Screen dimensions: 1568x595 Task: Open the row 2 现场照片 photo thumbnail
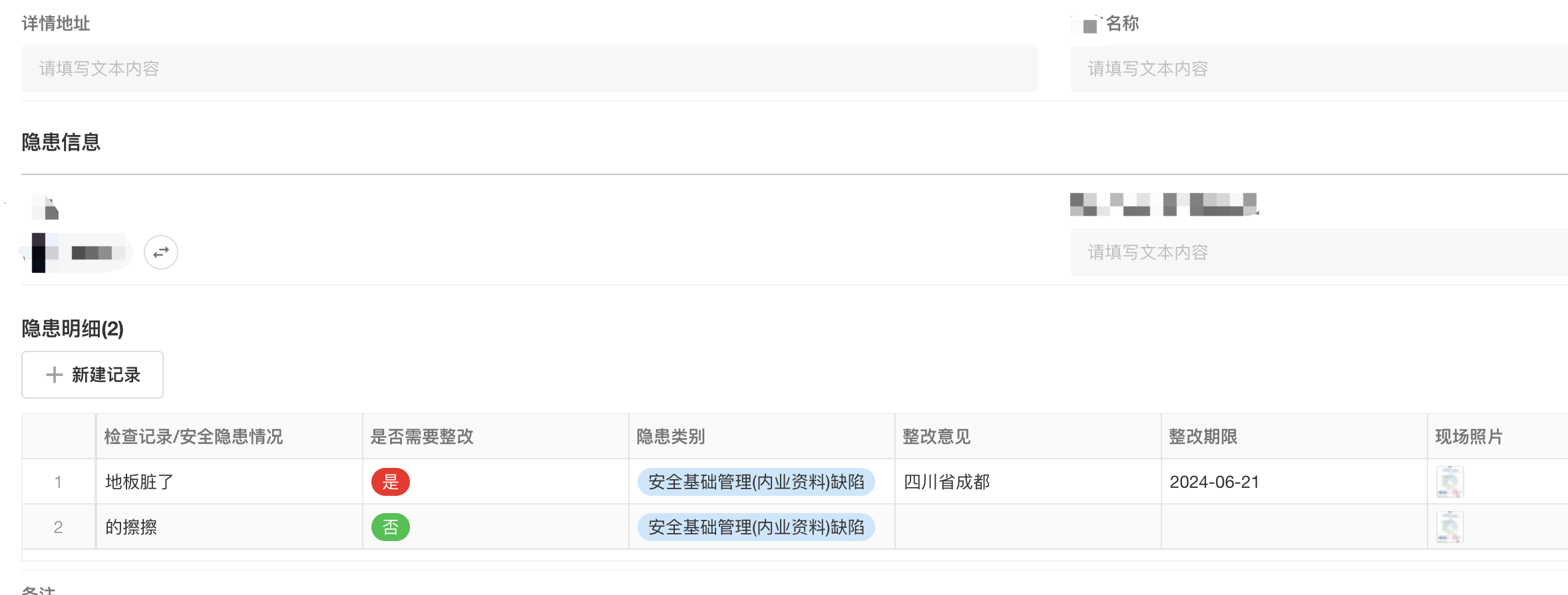coord(1449,526)
